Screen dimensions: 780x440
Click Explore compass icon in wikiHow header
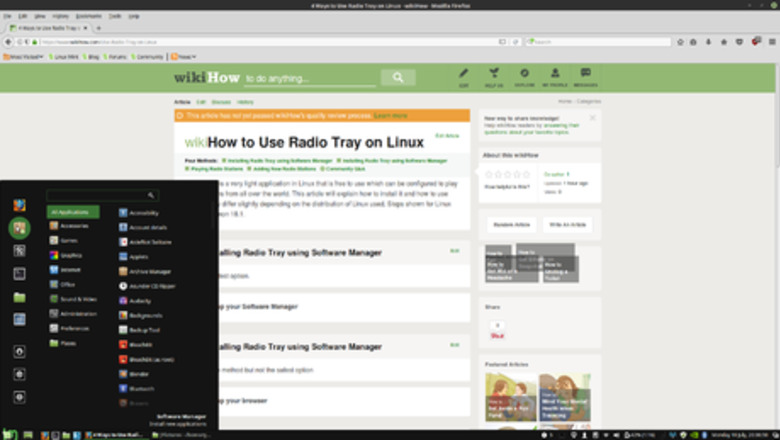point(524,78)
